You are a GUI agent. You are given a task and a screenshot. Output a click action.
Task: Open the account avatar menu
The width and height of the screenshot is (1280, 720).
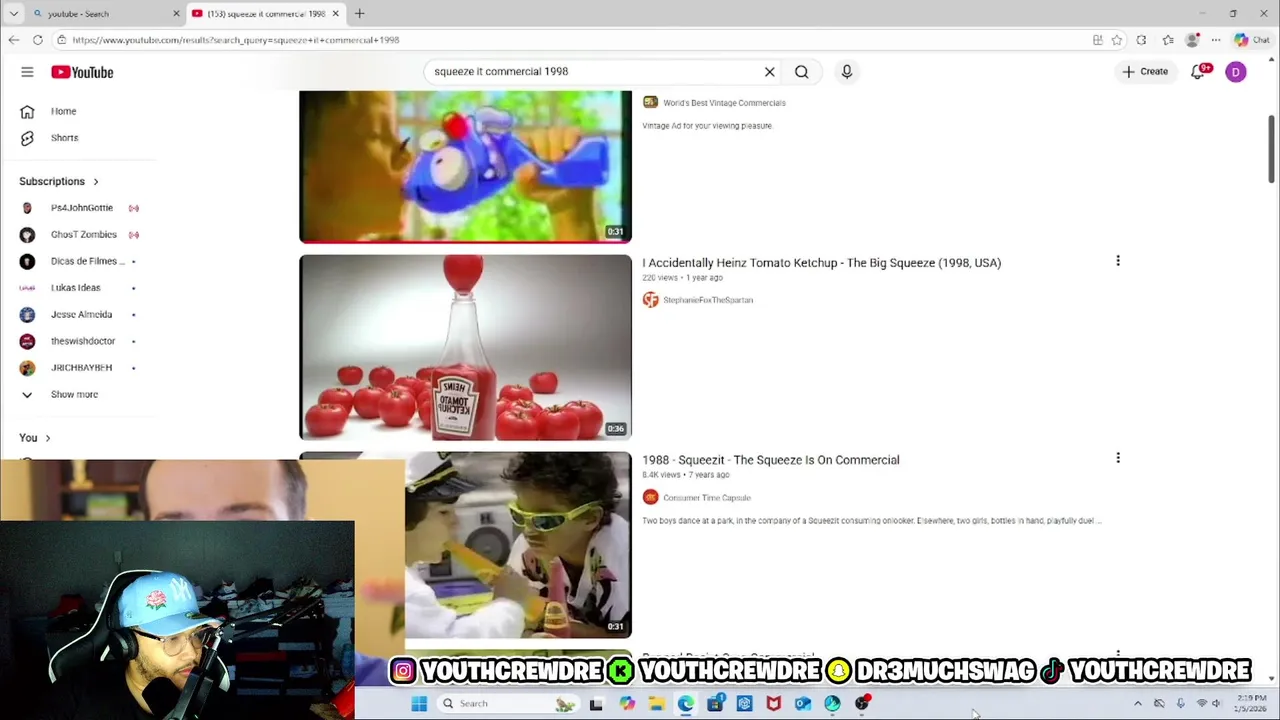click(1236, 72)
